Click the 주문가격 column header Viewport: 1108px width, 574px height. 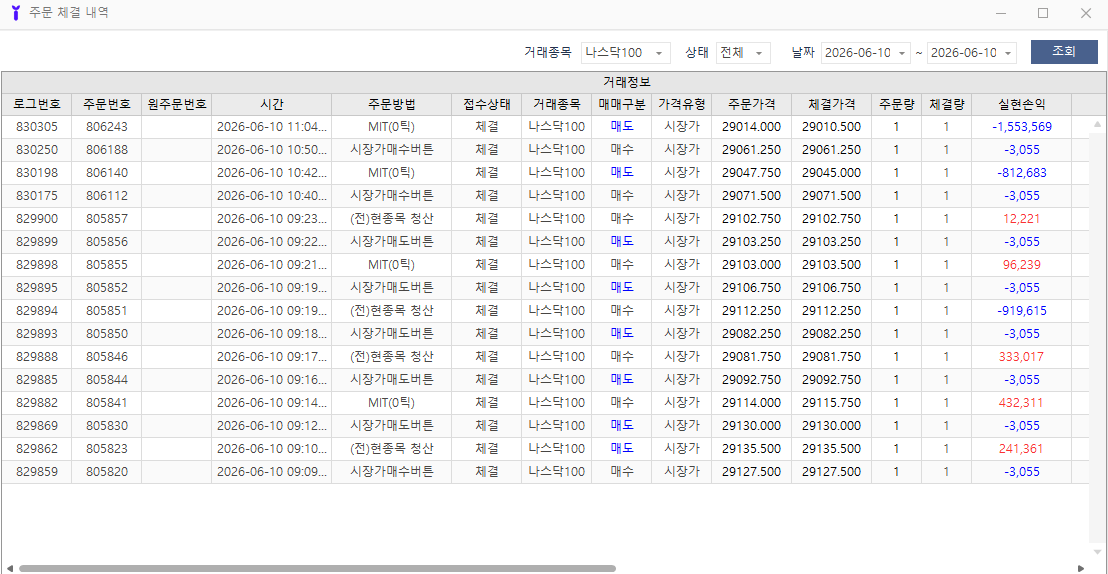coord(751,104)
